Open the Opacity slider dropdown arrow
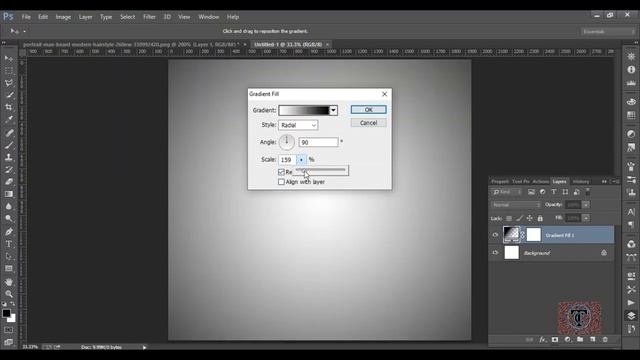The width and height of the screenshot is (640, 360). [x=586, y=204]
